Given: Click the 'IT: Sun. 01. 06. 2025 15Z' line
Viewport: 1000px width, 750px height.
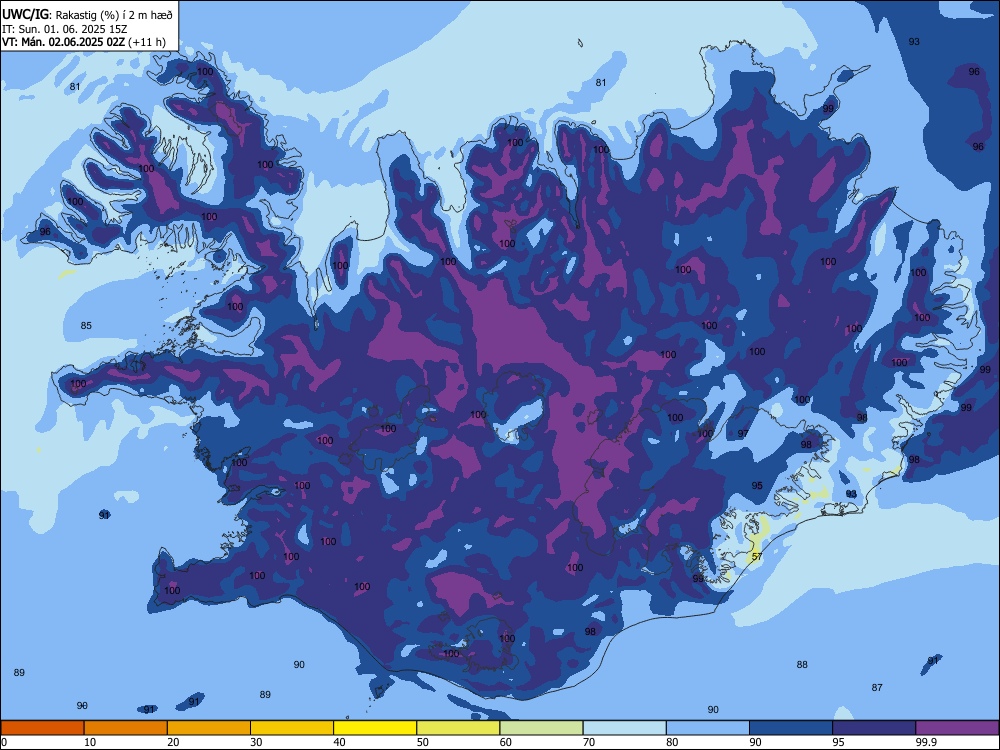Looking at the screenshot, I should 66,29.
